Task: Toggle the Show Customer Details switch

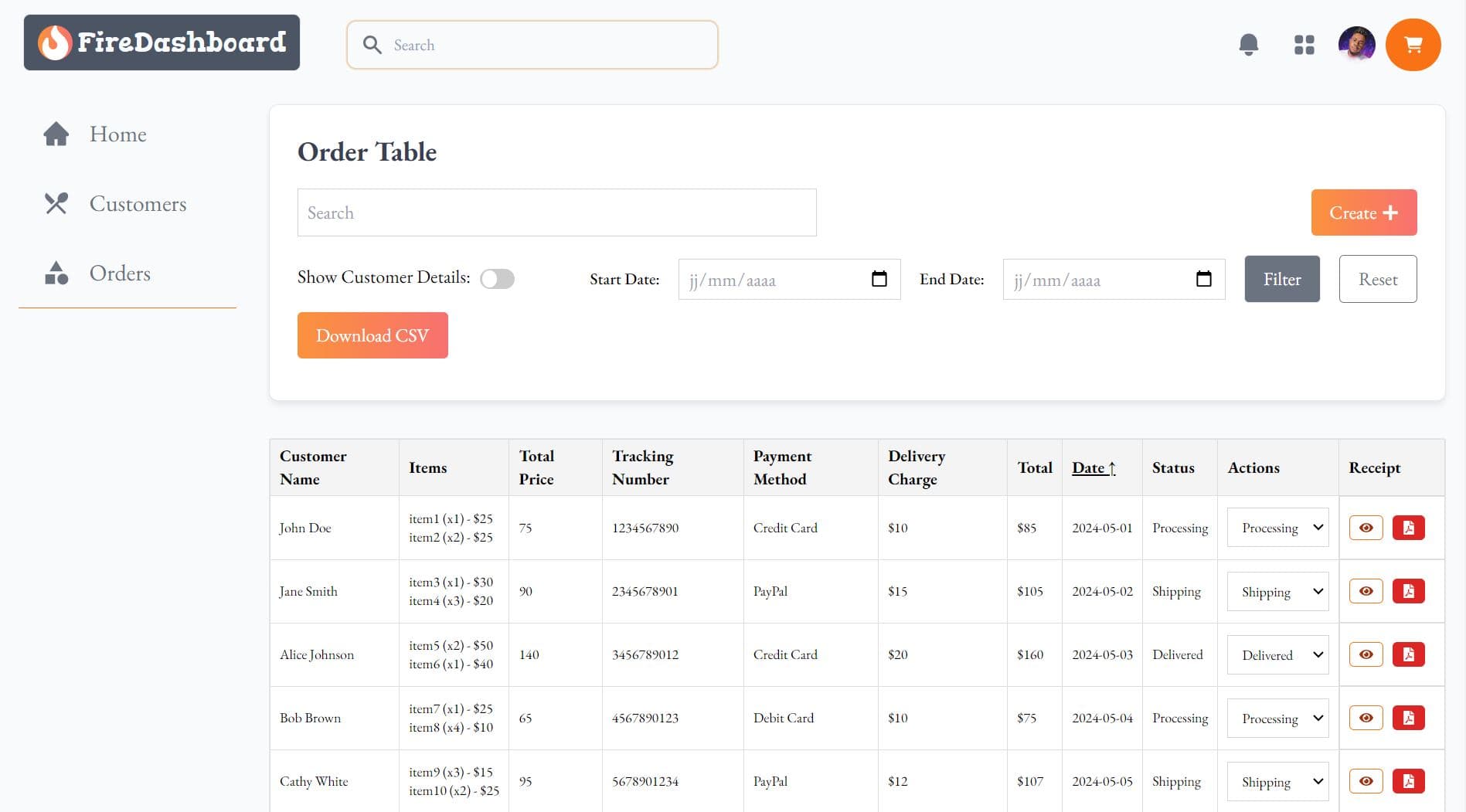Action: tap(497, 279)
